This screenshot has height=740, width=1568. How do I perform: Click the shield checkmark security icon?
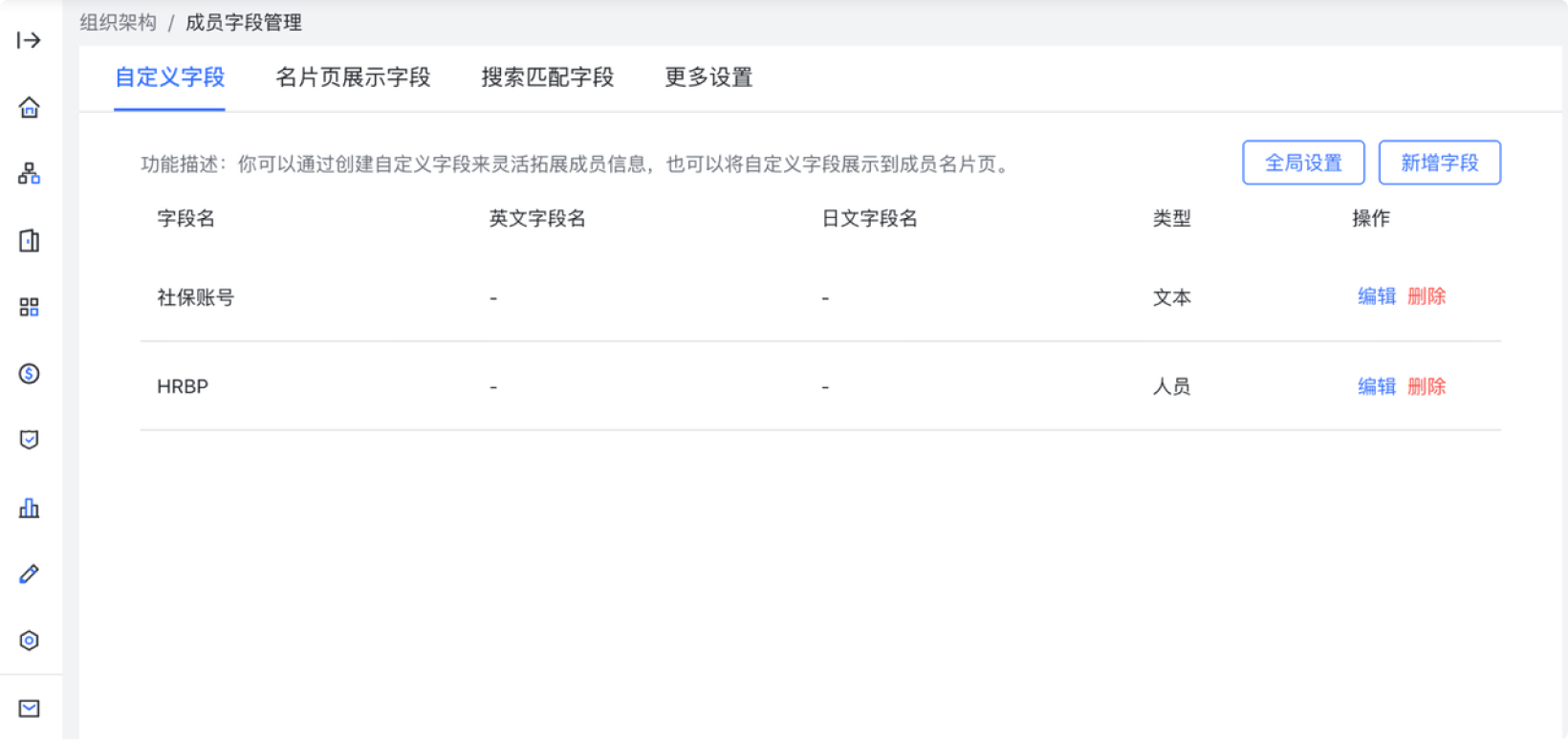tap(29, 440)
